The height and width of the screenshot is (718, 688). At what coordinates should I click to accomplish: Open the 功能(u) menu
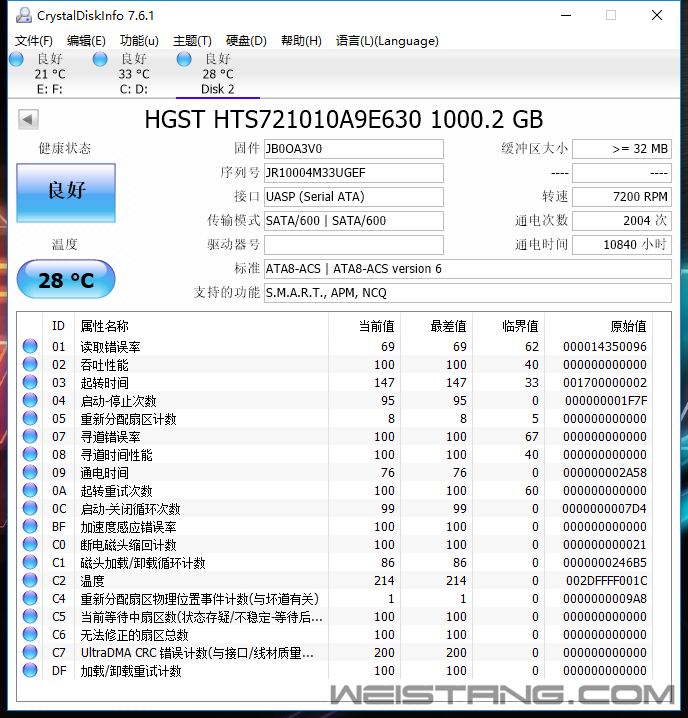[x=139, y=41]
